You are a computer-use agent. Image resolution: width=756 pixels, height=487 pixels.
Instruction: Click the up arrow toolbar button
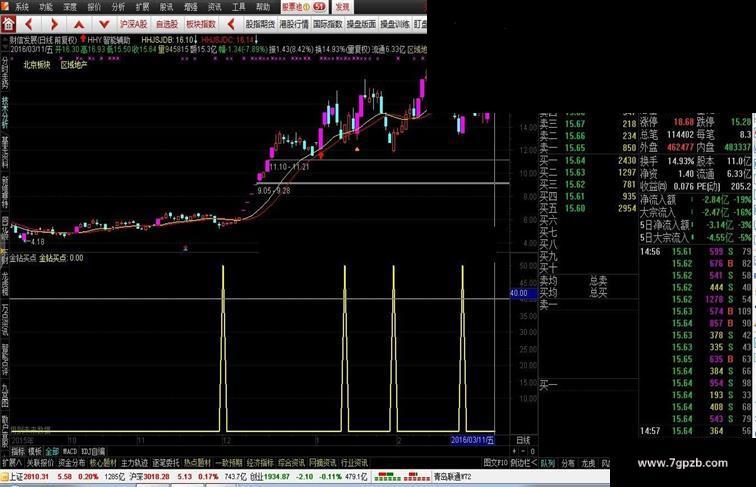click(x=79, y=24)
